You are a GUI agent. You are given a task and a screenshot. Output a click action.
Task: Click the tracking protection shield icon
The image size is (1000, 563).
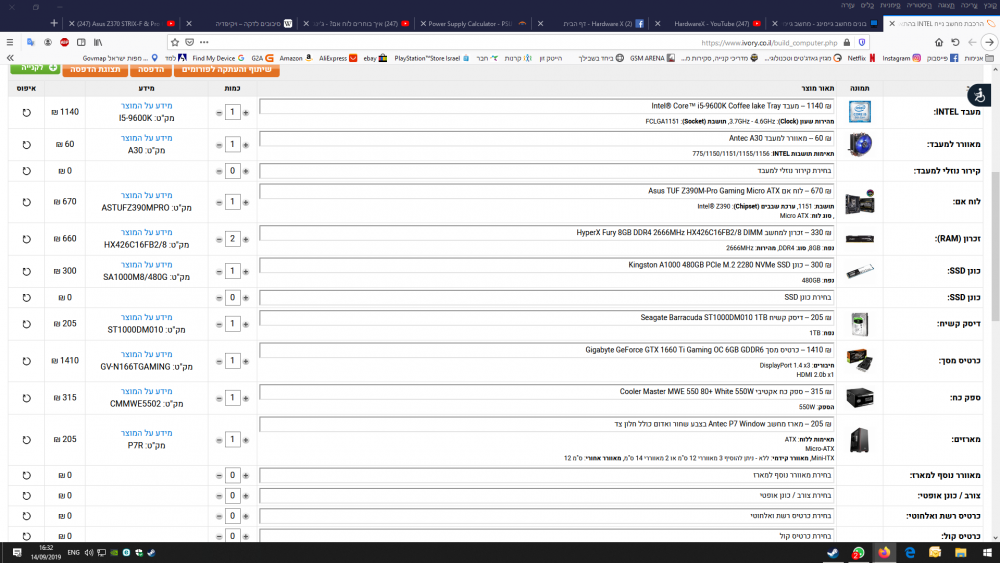862,42
